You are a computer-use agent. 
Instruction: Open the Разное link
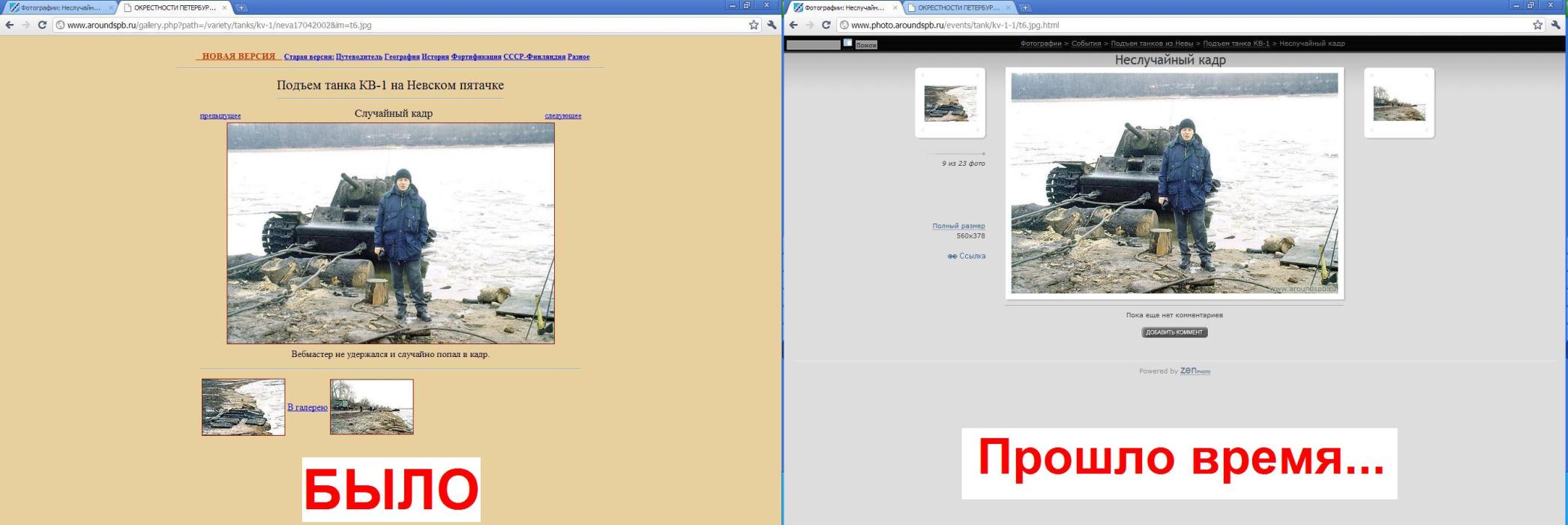(x=578, y=57)
